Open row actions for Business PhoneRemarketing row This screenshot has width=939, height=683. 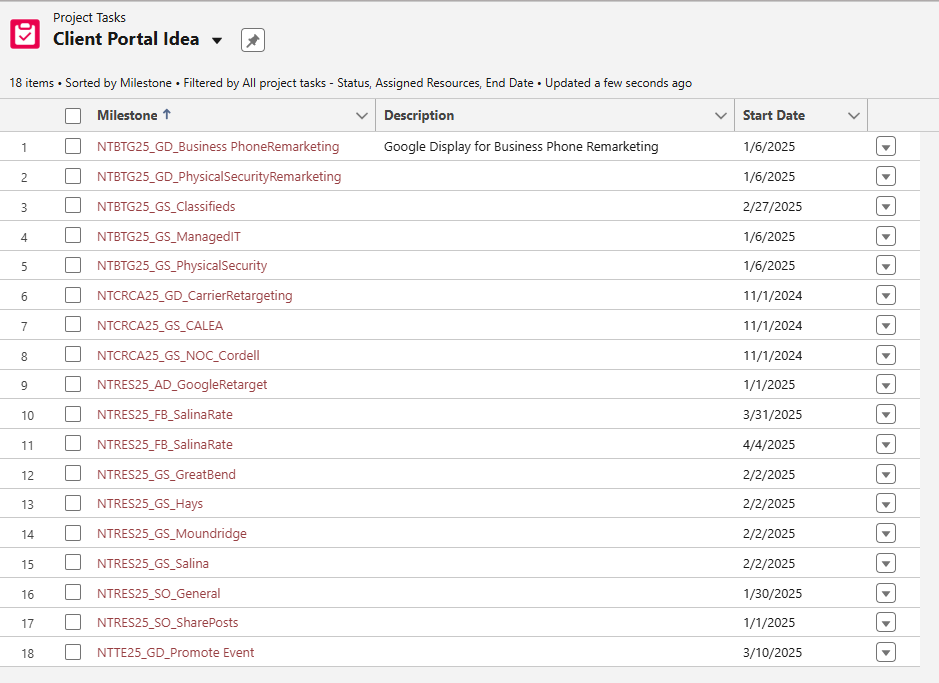pos(886,147)
